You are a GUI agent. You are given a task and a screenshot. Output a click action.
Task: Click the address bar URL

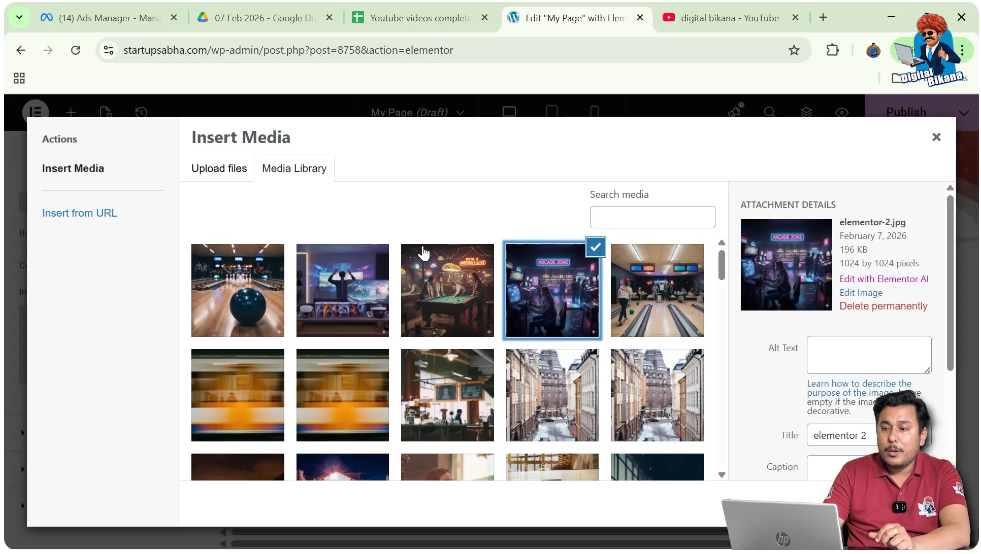pyautogui.click(x=288, y=50)
